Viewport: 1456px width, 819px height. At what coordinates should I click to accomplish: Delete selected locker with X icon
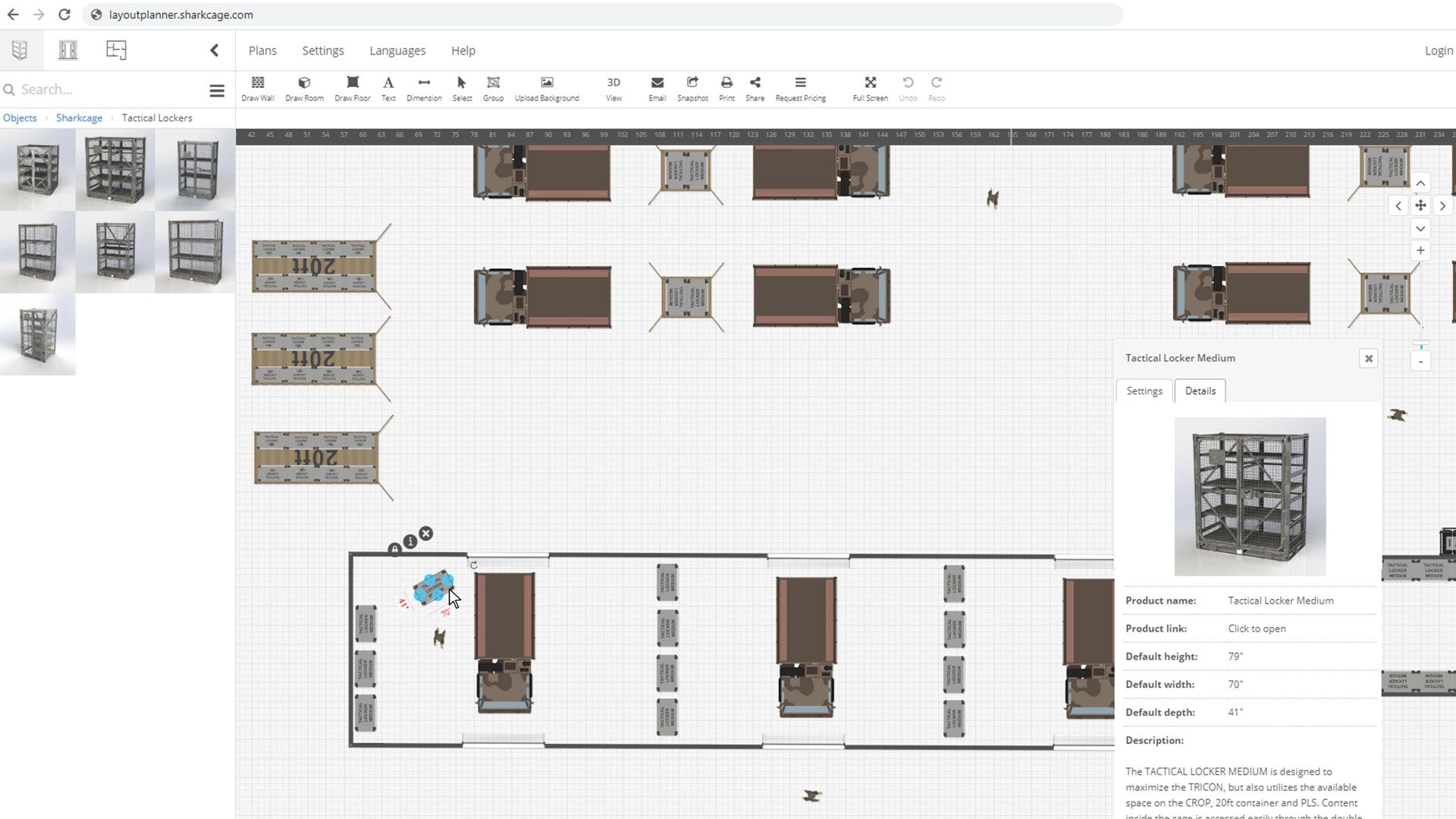(426, 534)
